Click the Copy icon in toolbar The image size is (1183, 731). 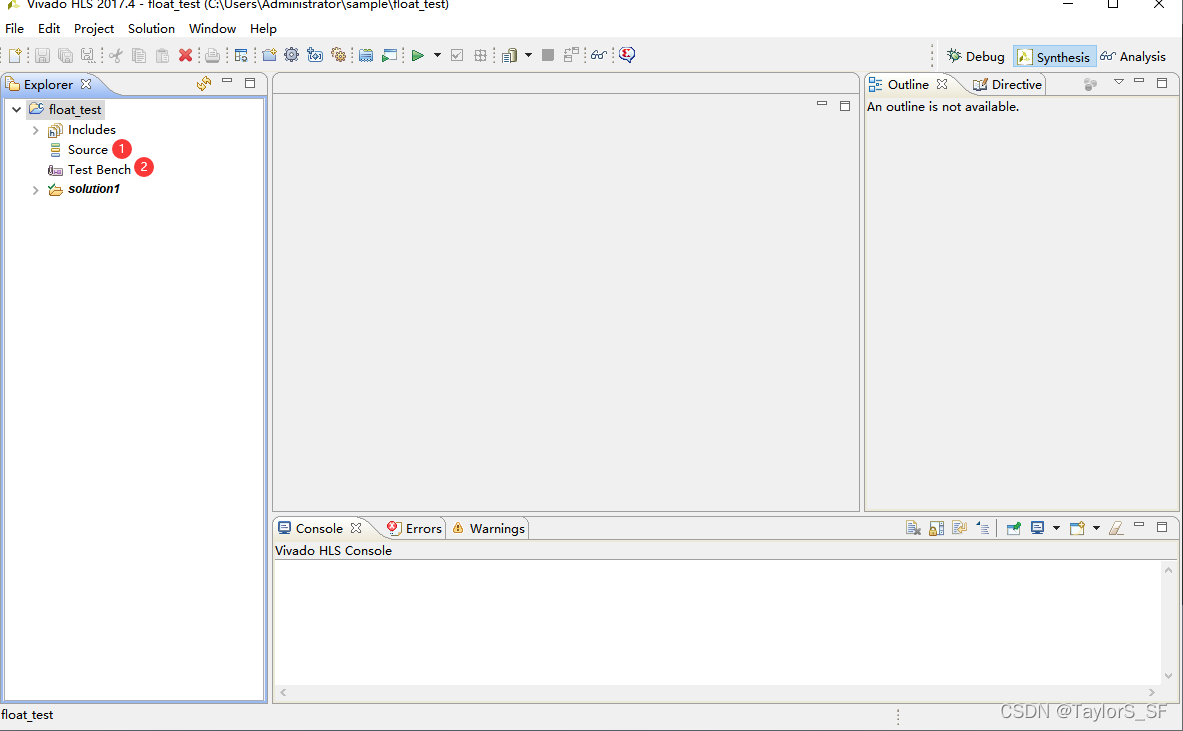coord(139,55)
